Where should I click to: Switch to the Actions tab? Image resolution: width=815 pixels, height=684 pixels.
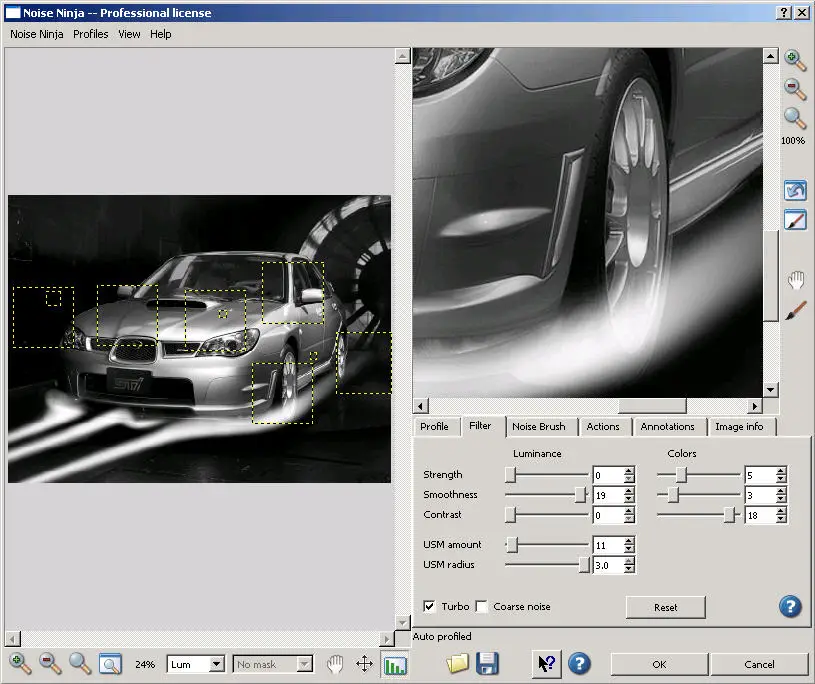(x=603, y=427)
